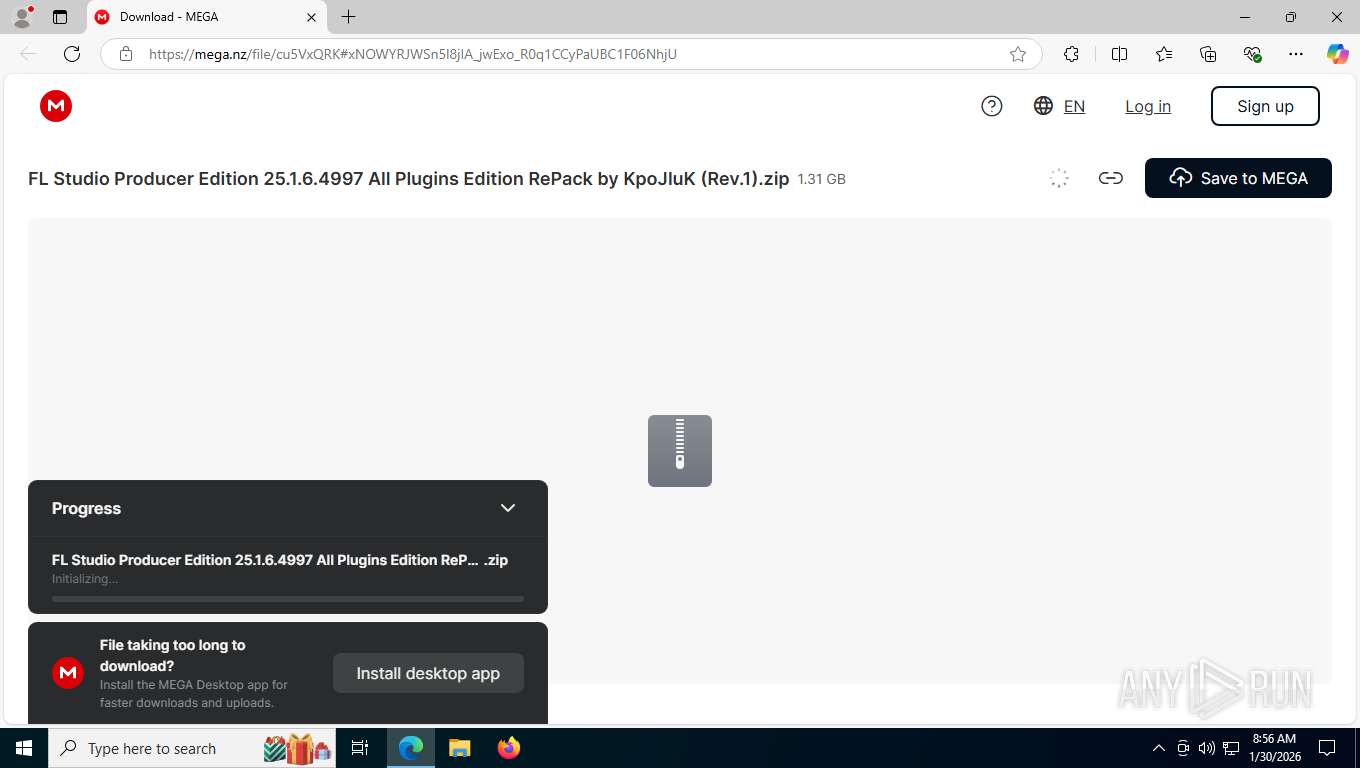Go back with the browser back arrow
This screenshot has height=768, width=1360.
click(28, 54)
